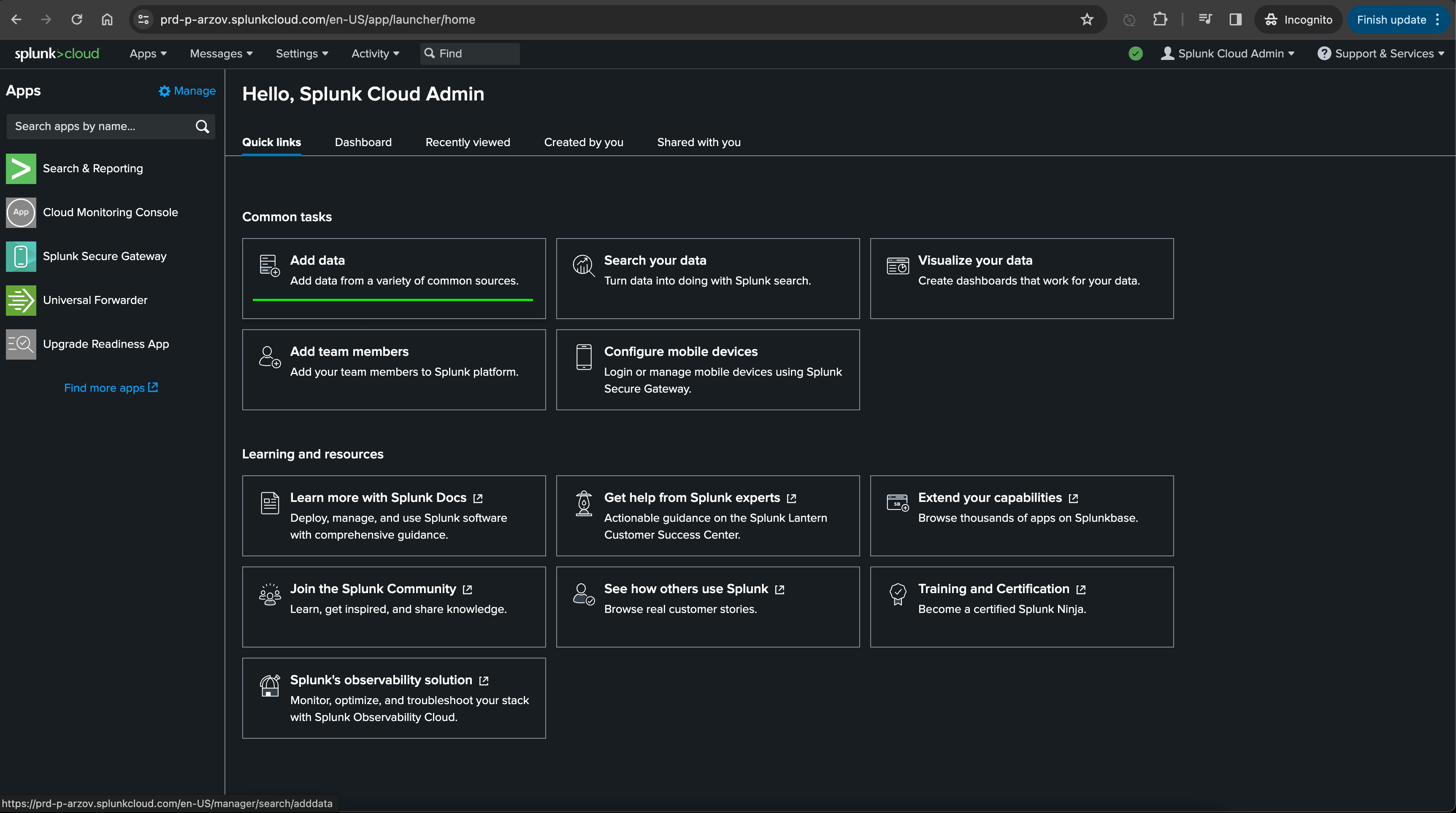Open the media control icon in toolbar
1456x813 pixels.
pyautogui.click(x=1205, y=20)
